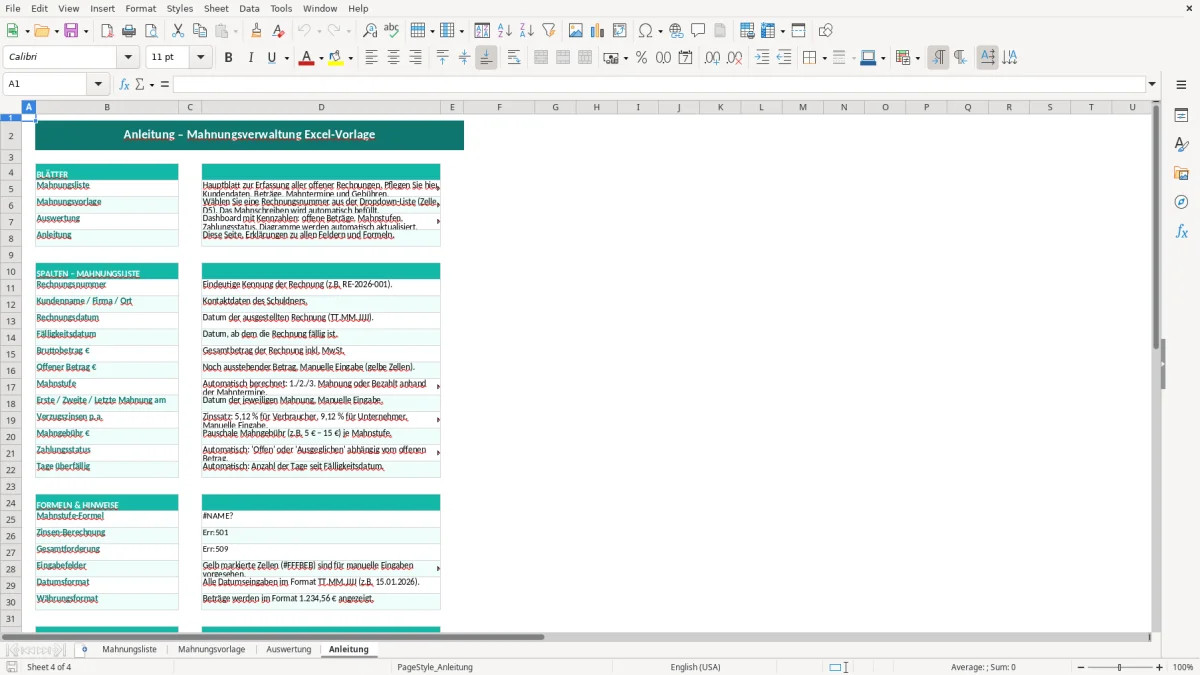
Task: Sort ascending A to Z
Action: click(504, 31)
